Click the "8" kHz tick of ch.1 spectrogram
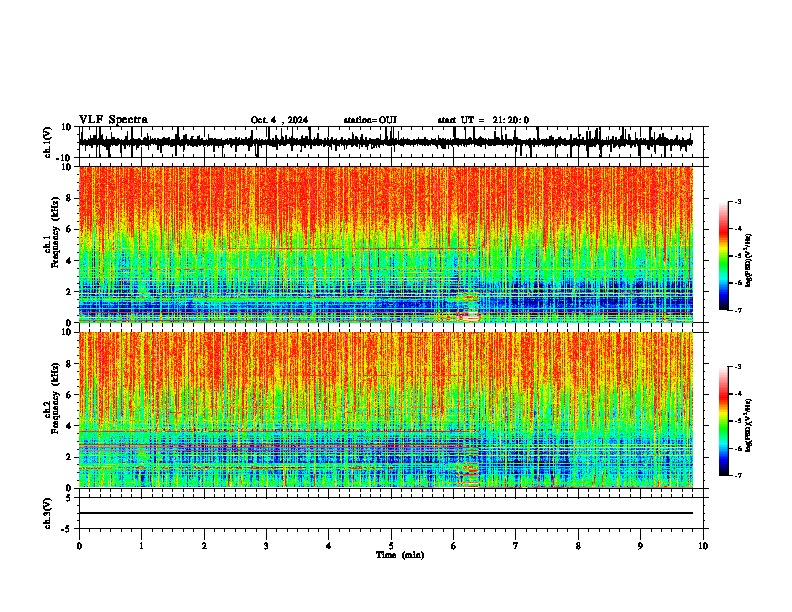 point(70,198)
